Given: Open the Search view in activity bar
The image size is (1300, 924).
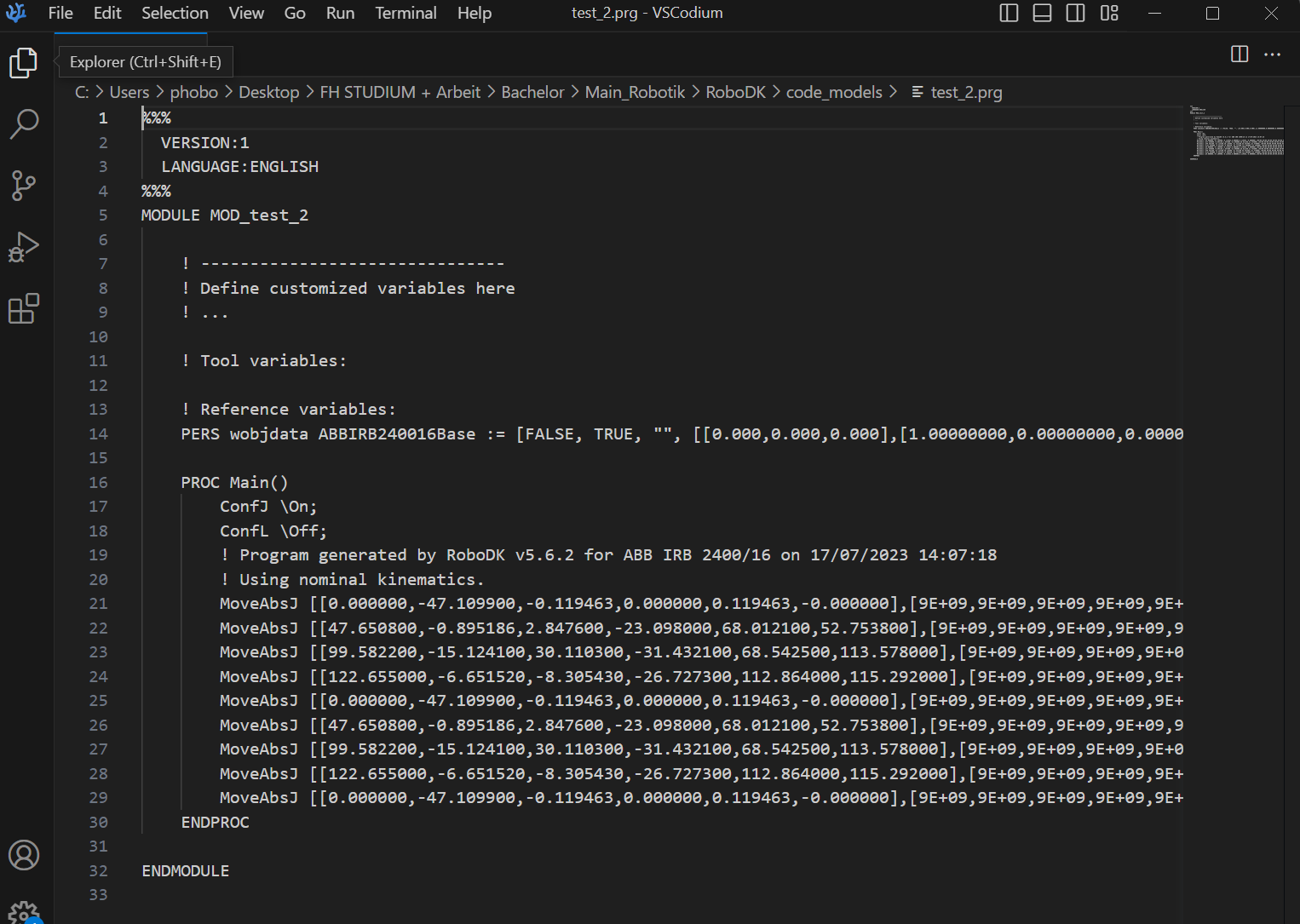Looking at the screenshot, I should pos(24,123).
